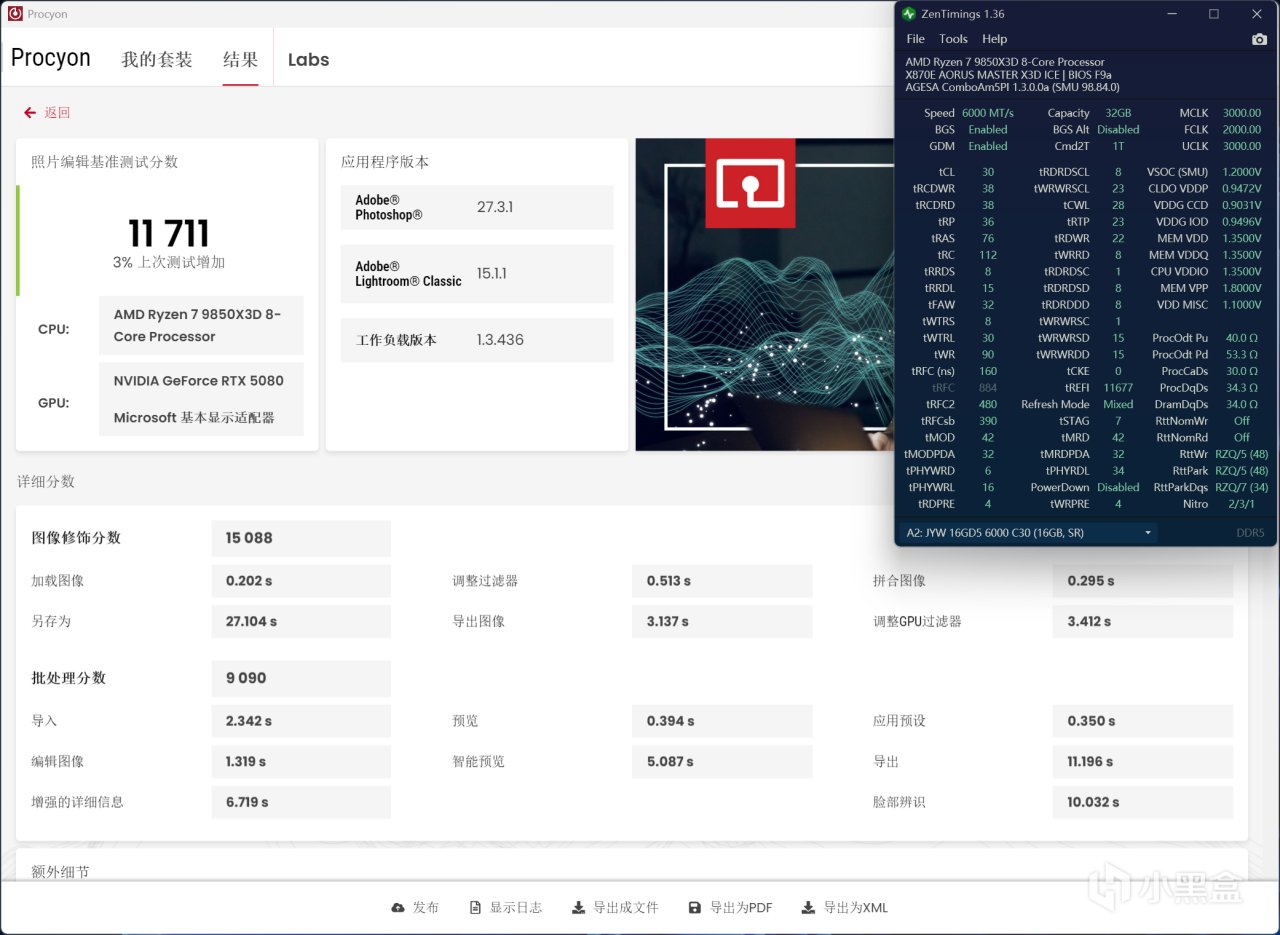Export the result with 导出为PDF
This screenshot has height=935, width=1280.
coord(730,908)
